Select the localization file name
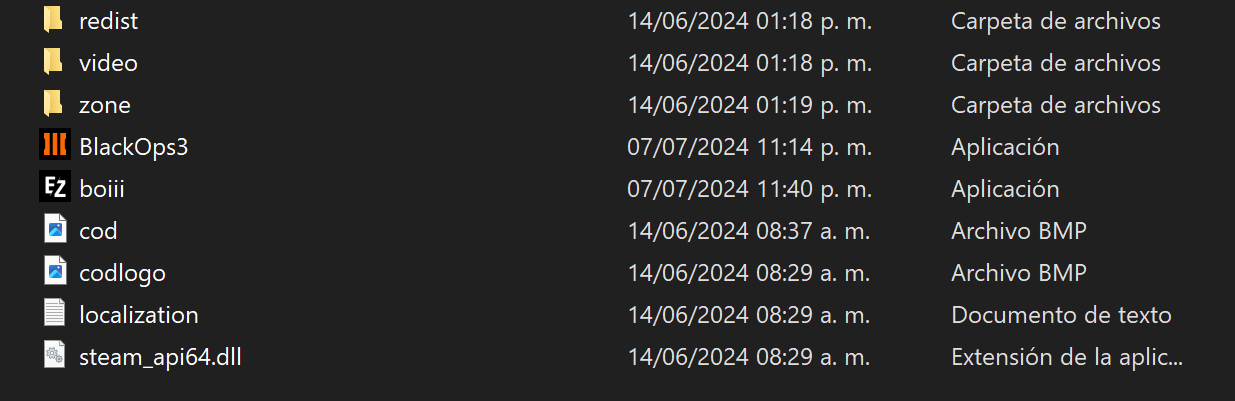 (x=139, y=315)
